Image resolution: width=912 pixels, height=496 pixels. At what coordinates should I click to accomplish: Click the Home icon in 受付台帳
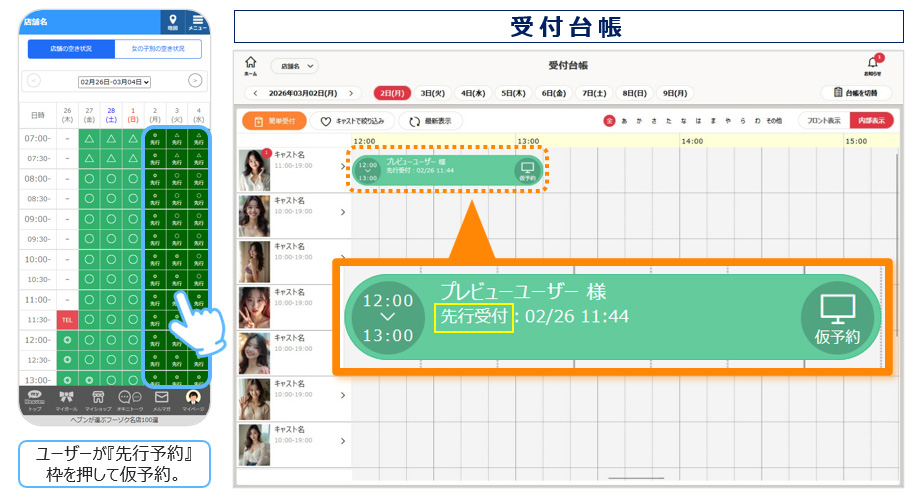(x=250, y=65)
